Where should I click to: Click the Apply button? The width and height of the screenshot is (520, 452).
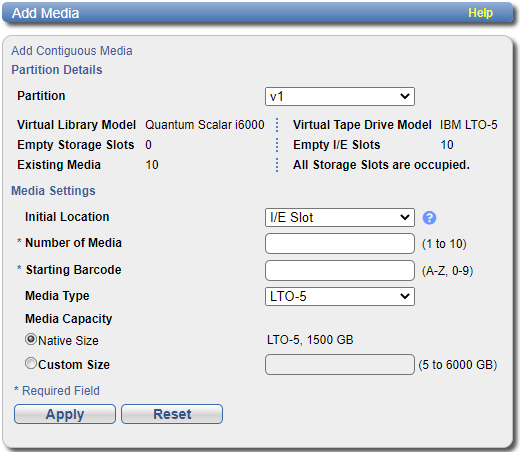point(65,414)
